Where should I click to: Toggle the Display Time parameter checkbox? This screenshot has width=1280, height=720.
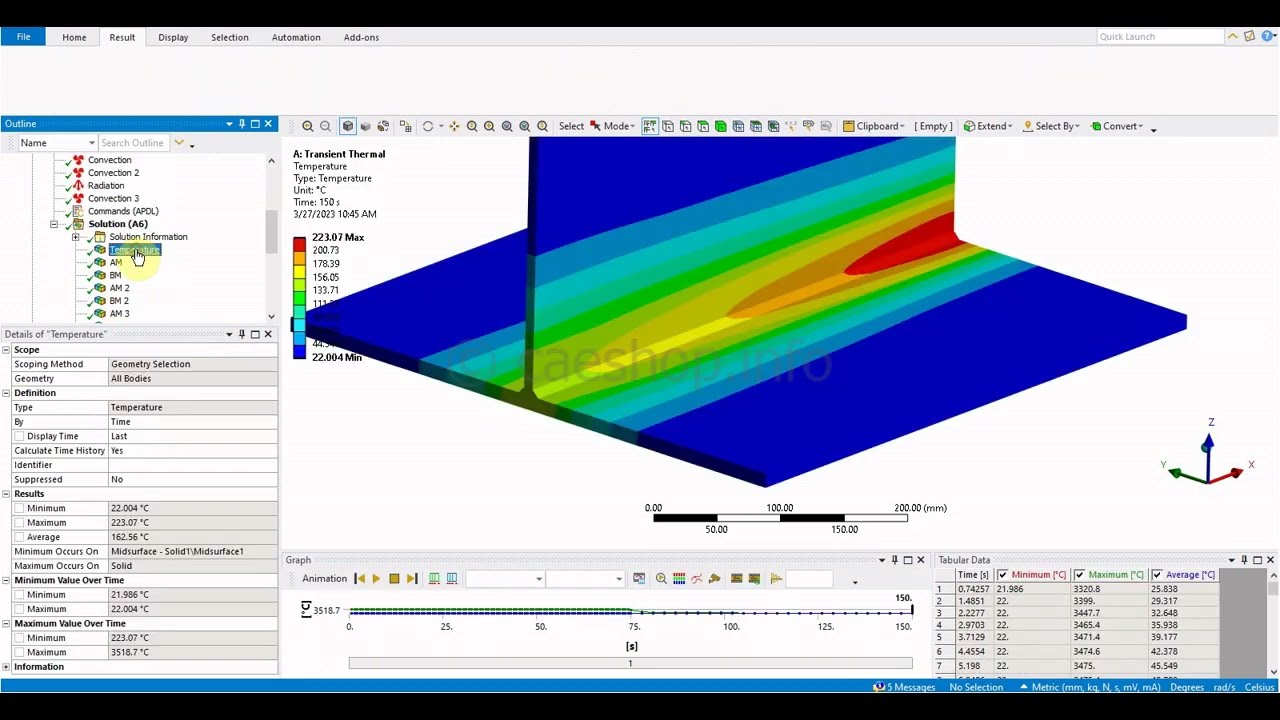click(19, 436)
